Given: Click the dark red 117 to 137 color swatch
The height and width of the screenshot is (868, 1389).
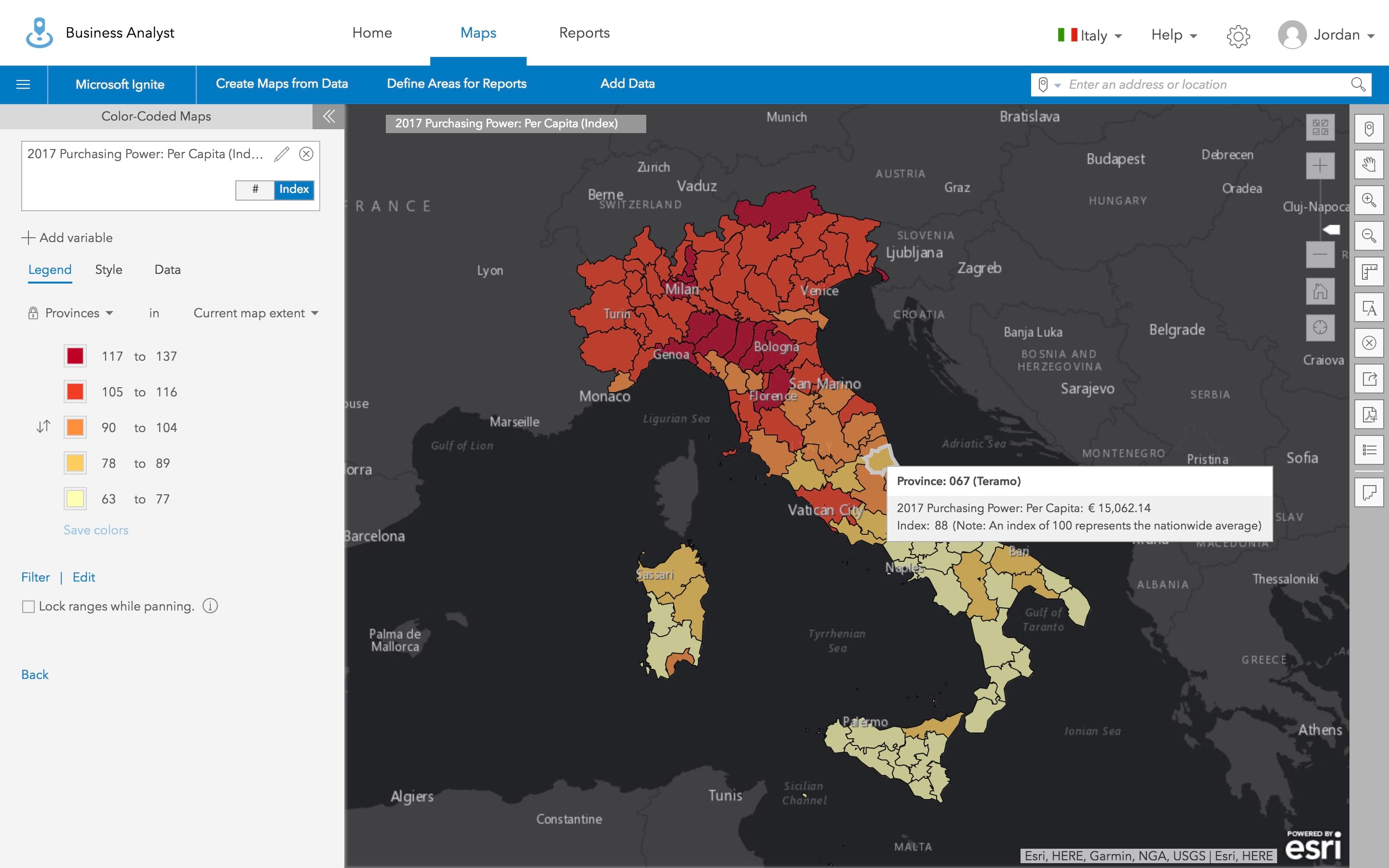Looking at the screenshot, I should click(75, 355).
